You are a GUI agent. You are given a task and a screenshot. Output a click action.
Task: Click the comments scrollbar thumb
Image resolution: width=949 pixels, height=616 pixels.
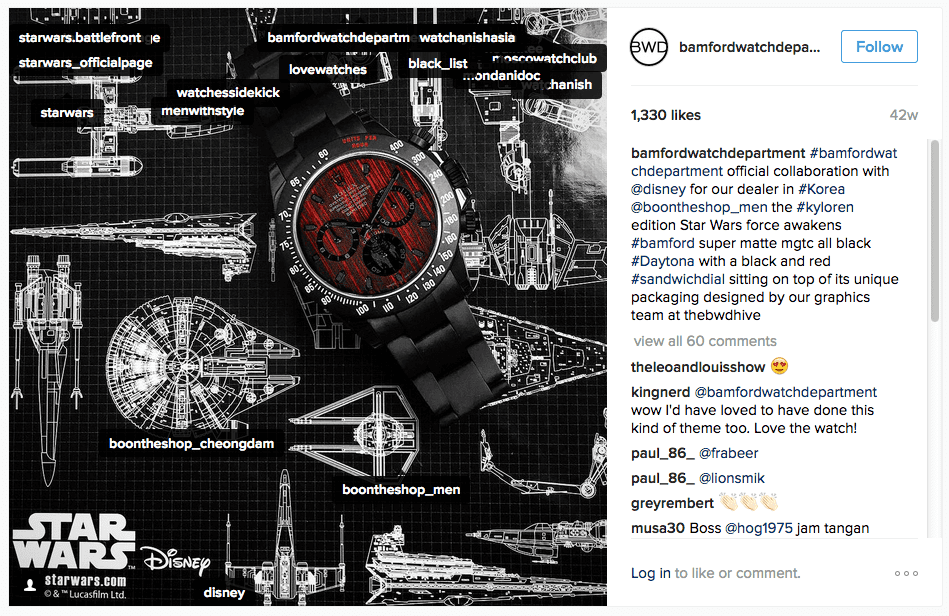tap(934, 231)
